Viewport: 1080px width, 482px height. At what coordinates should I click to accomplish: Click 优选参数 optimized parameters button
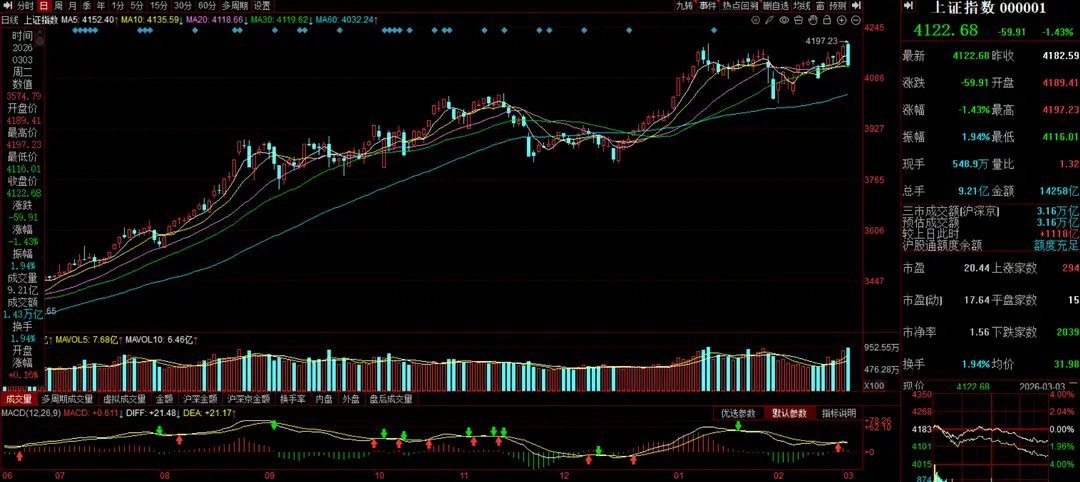pos(738,413)
